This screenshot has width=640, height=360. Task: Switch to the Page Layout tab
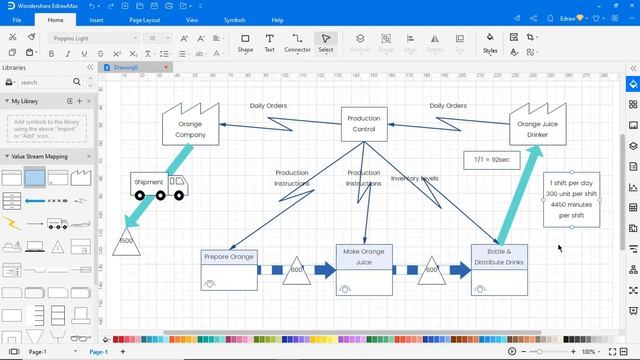(x=144, y=20)
